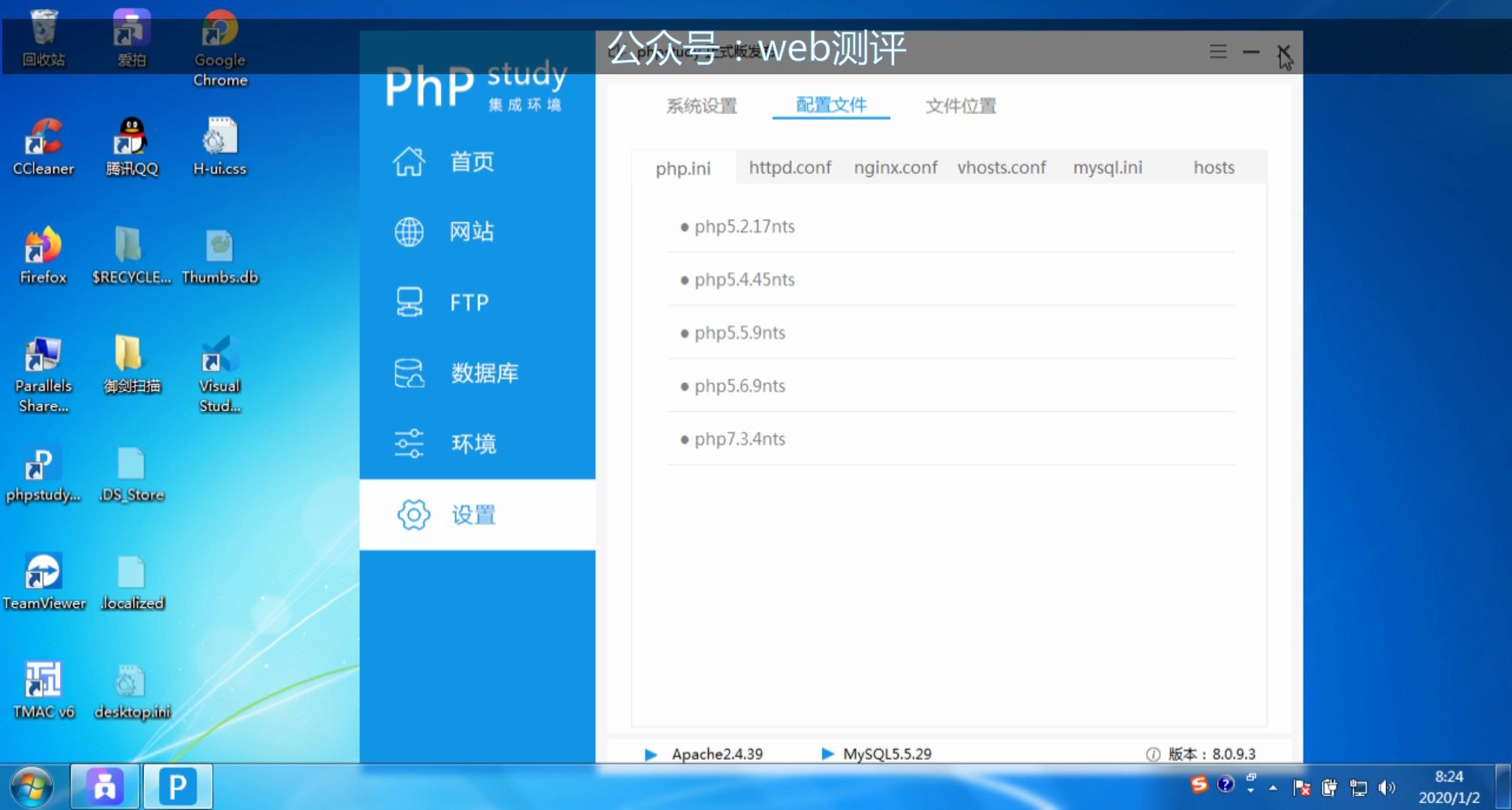Select the 设置 settings gear item
Image resolution: width=1512 pixels, height=810 pixels.
coord(477,514)
